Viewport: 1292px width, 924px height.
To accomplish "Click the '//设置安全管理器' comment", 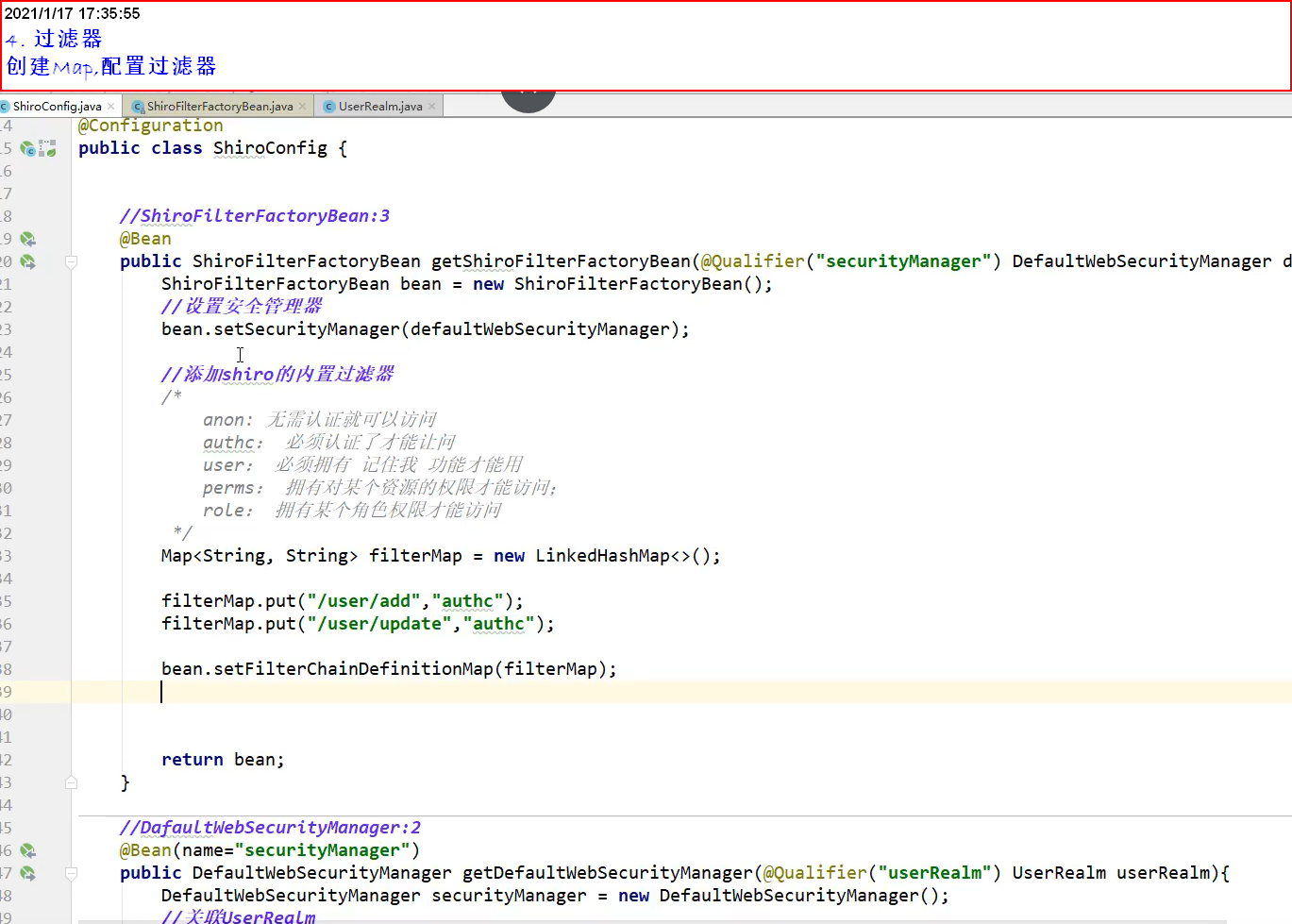I will [242, 307].
